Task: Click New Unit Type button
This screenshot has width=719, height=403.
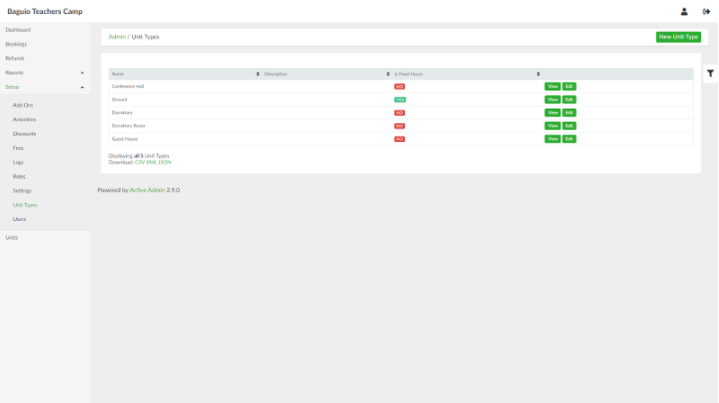Action: point(678,37)
